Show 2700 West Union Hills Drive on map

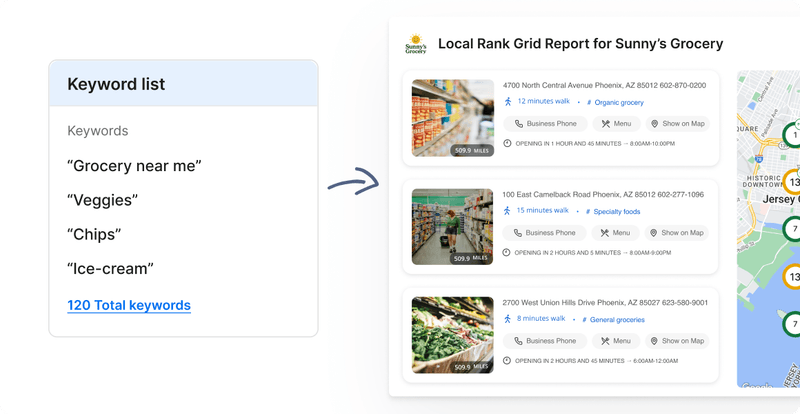[677, 341]
